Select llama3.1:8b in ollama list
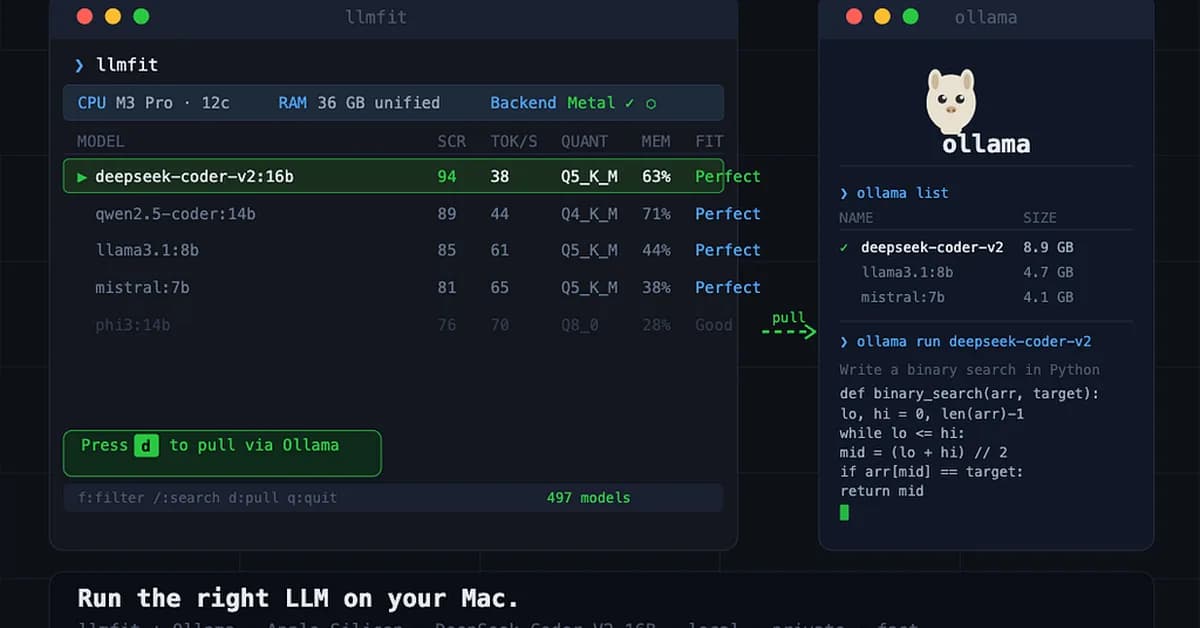The height and width of the screenshot is (628, 1200). (x=907, y=272)
